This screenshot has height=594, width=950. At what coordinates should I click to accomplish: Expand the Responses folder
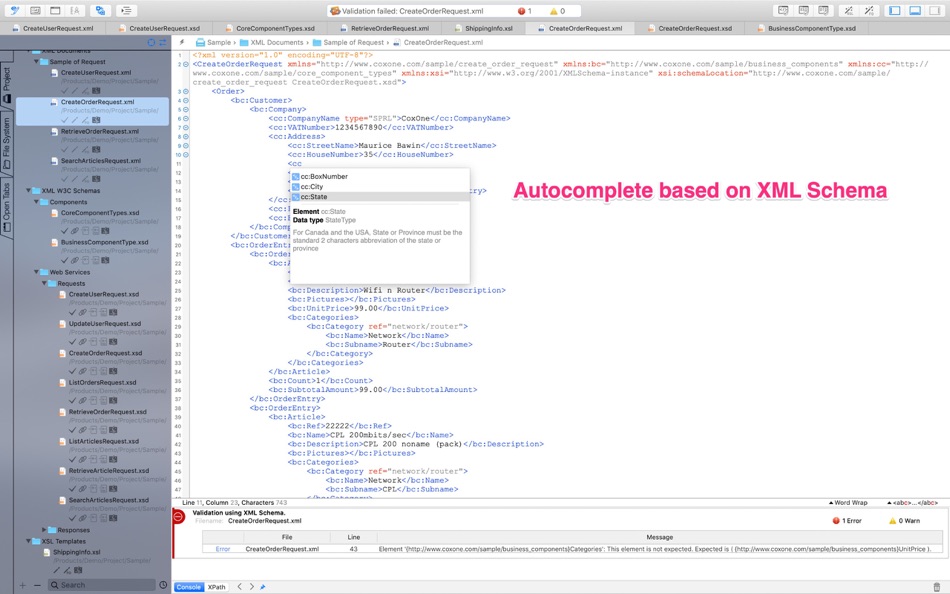click(x=44, y=530)
